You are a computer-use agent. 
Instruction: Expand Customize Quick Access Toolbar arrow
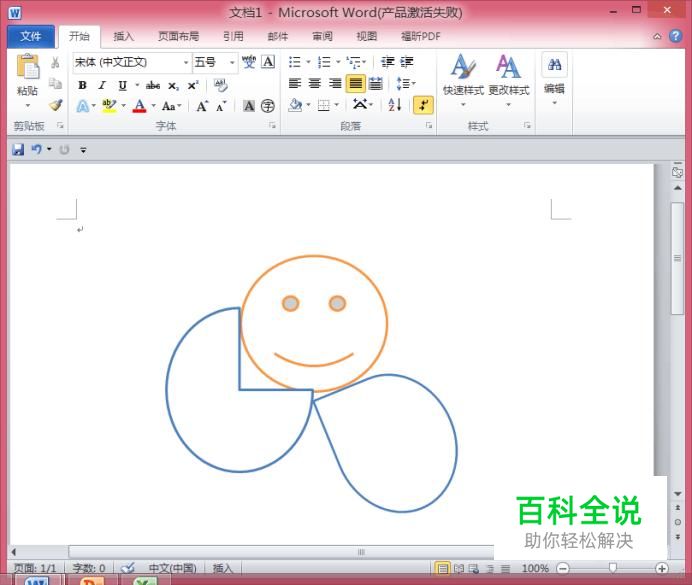(83, 150)
